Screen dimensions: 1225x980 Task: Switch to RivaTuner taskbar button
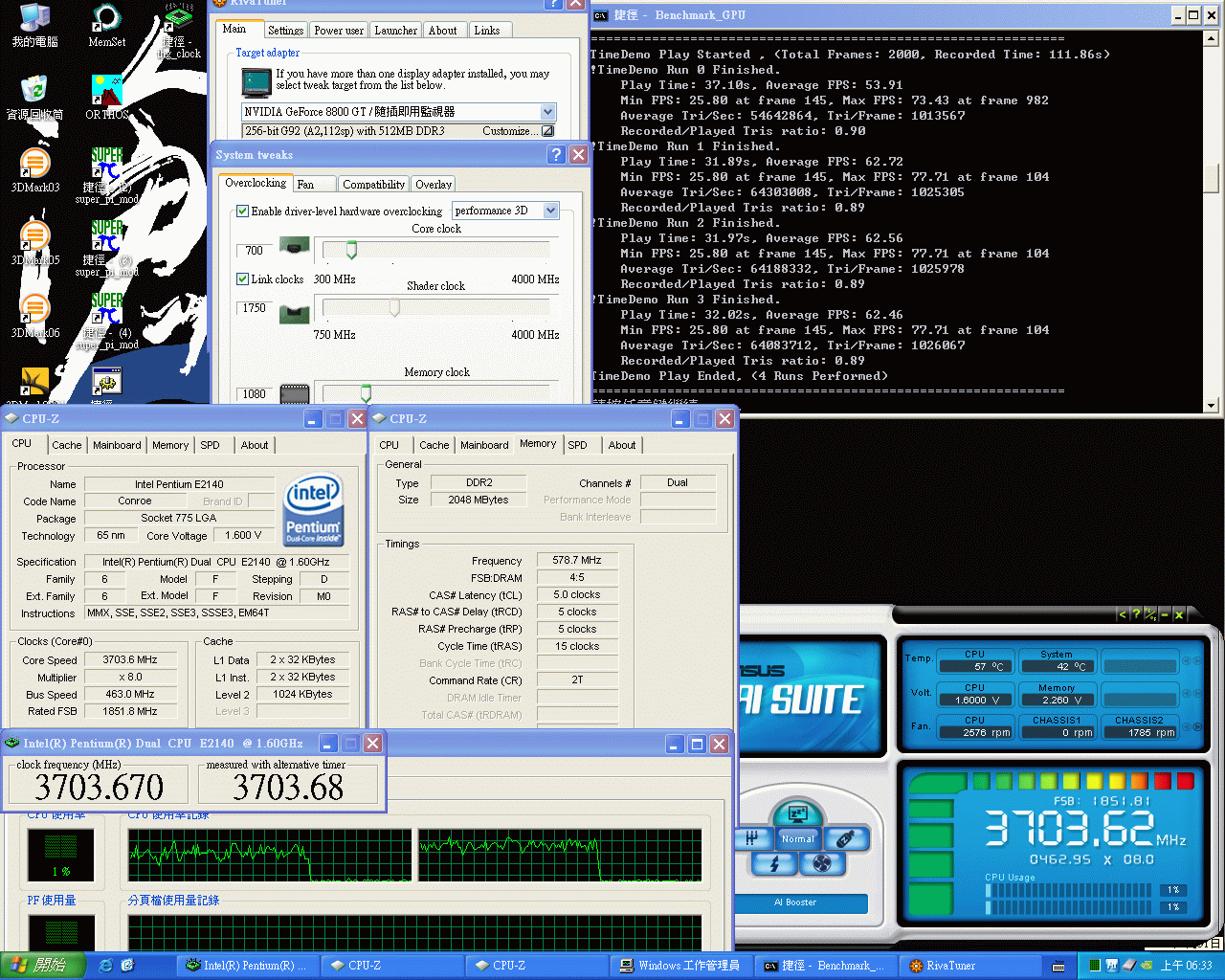(x=969, y=966)
